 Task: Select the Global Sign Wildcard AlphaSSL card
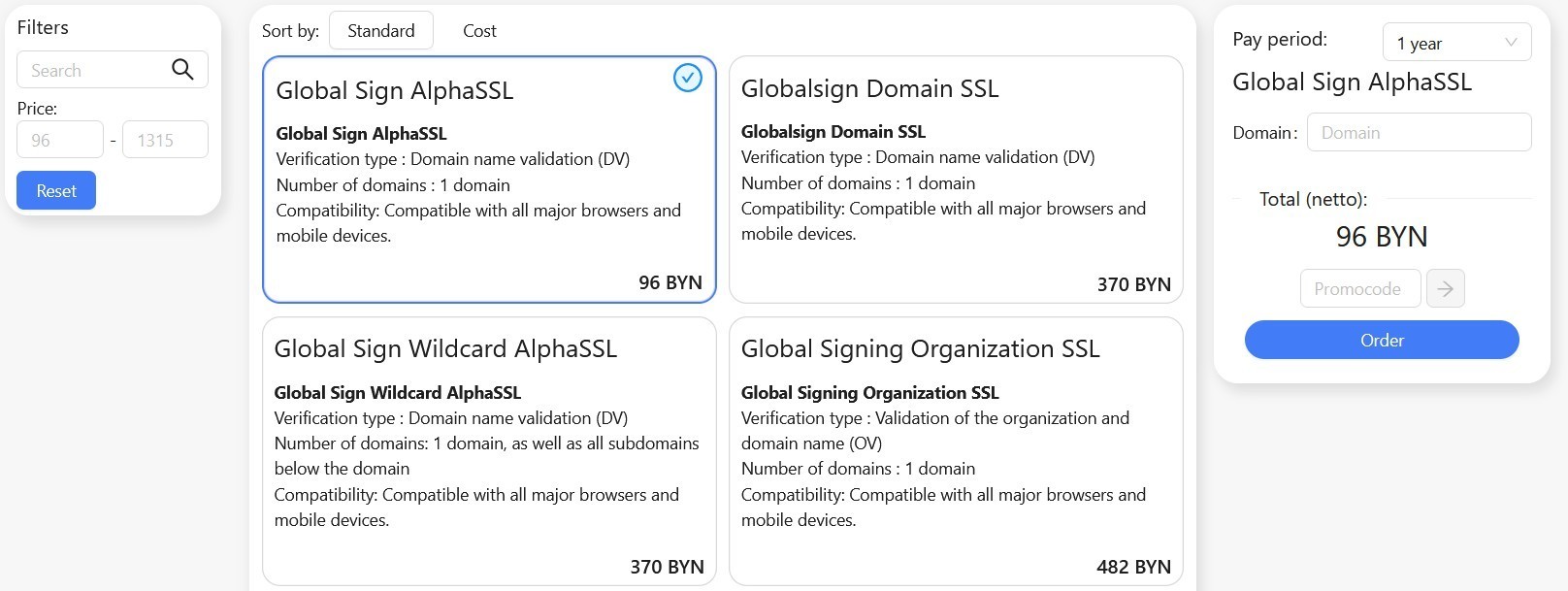[489, 451]
